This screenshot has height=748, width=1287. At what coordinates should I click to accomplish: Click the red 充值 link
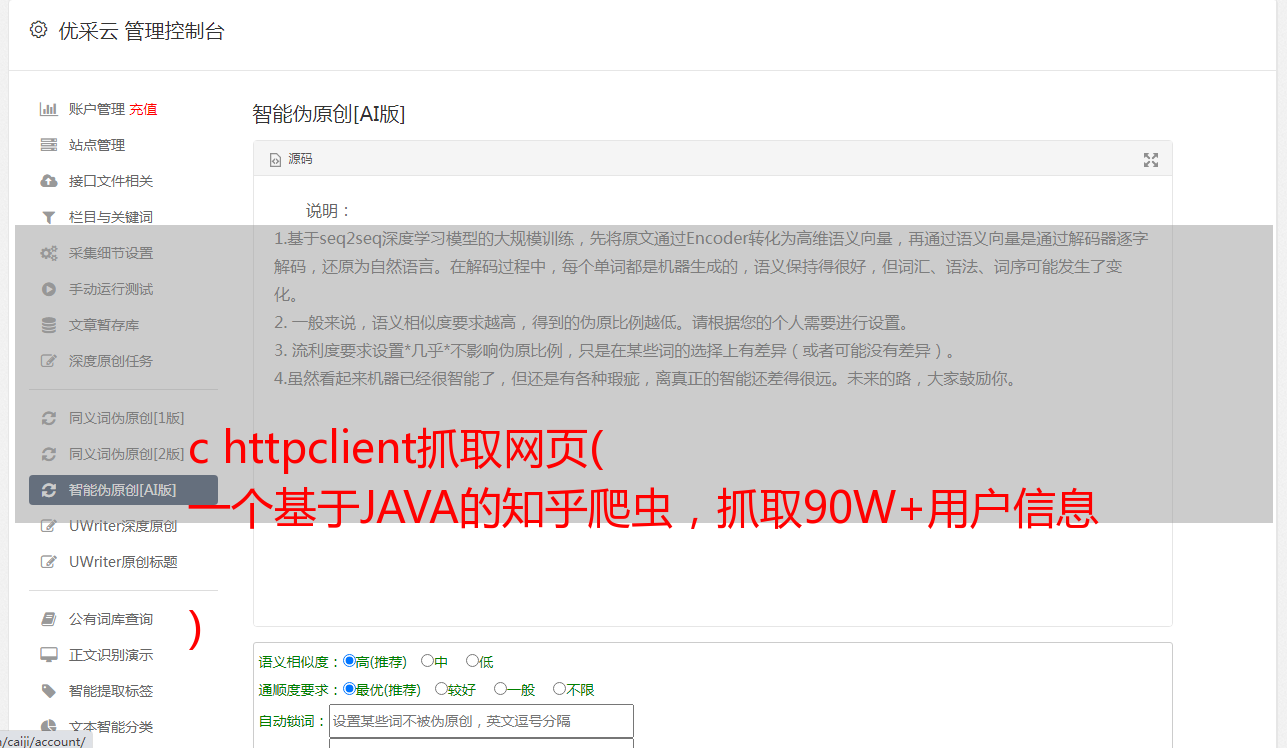(143, 109)
